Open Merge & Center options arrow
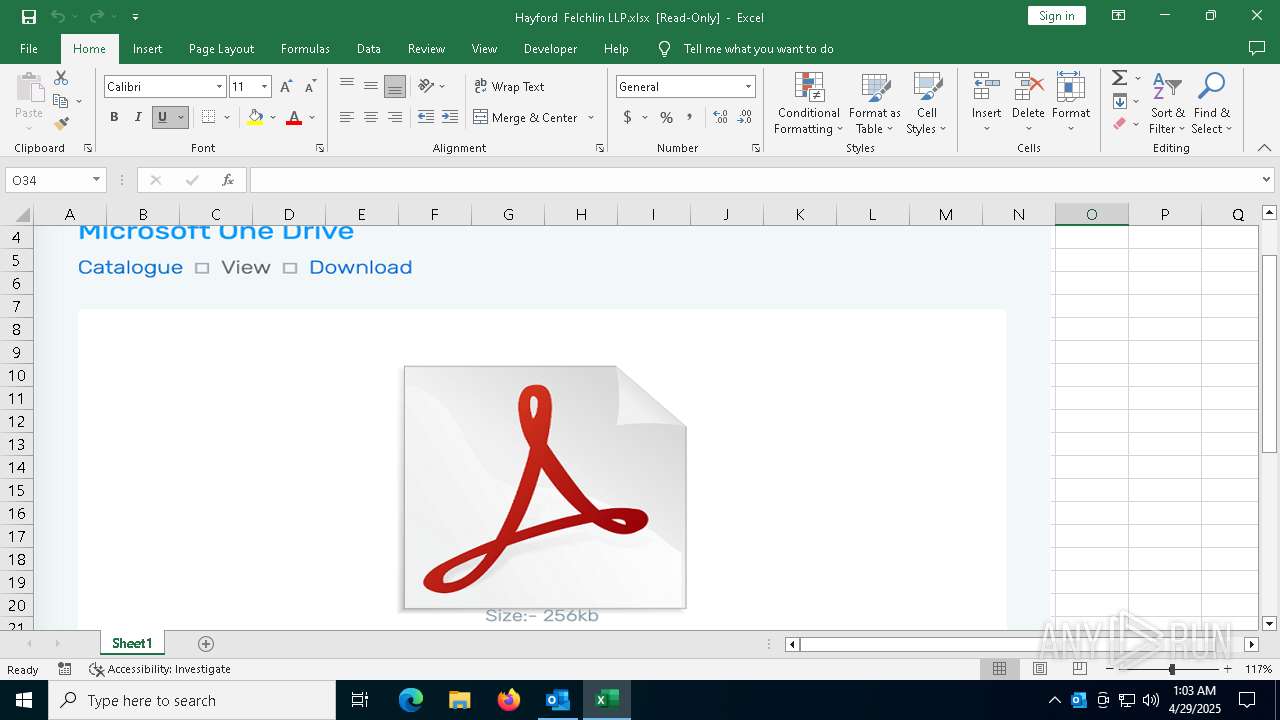The image size is (1280, 720). [x=591, y=117]
